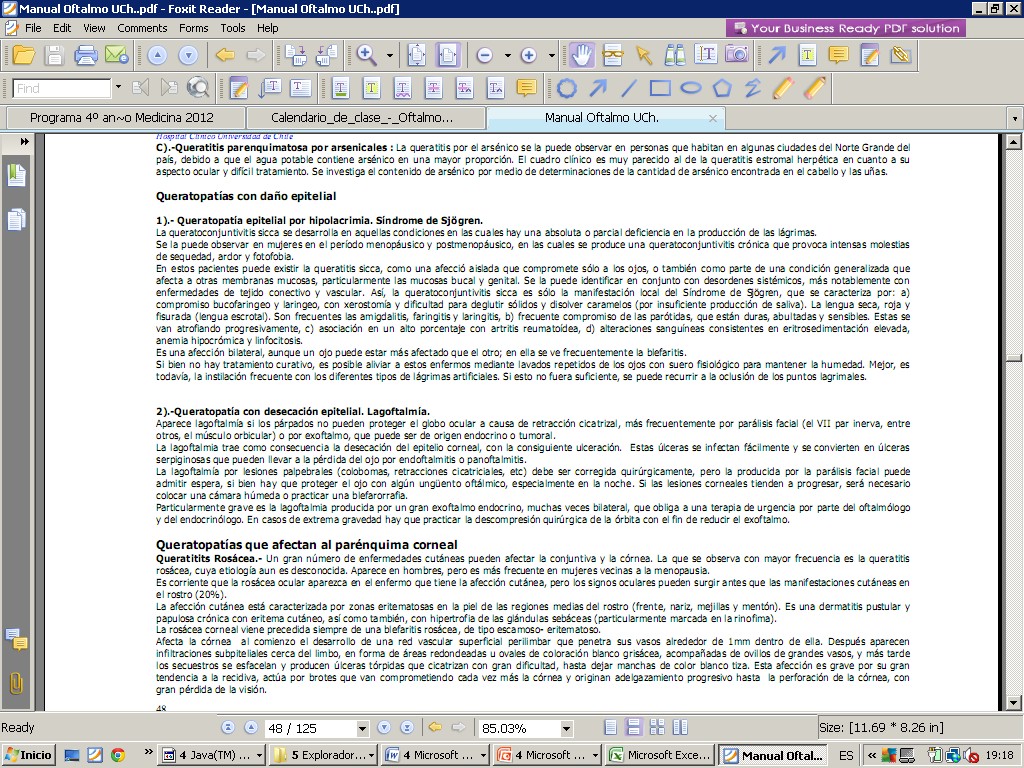Open the binoculars search tool
This screenshot has height=768, width=1024.
[x=675, y=55]
